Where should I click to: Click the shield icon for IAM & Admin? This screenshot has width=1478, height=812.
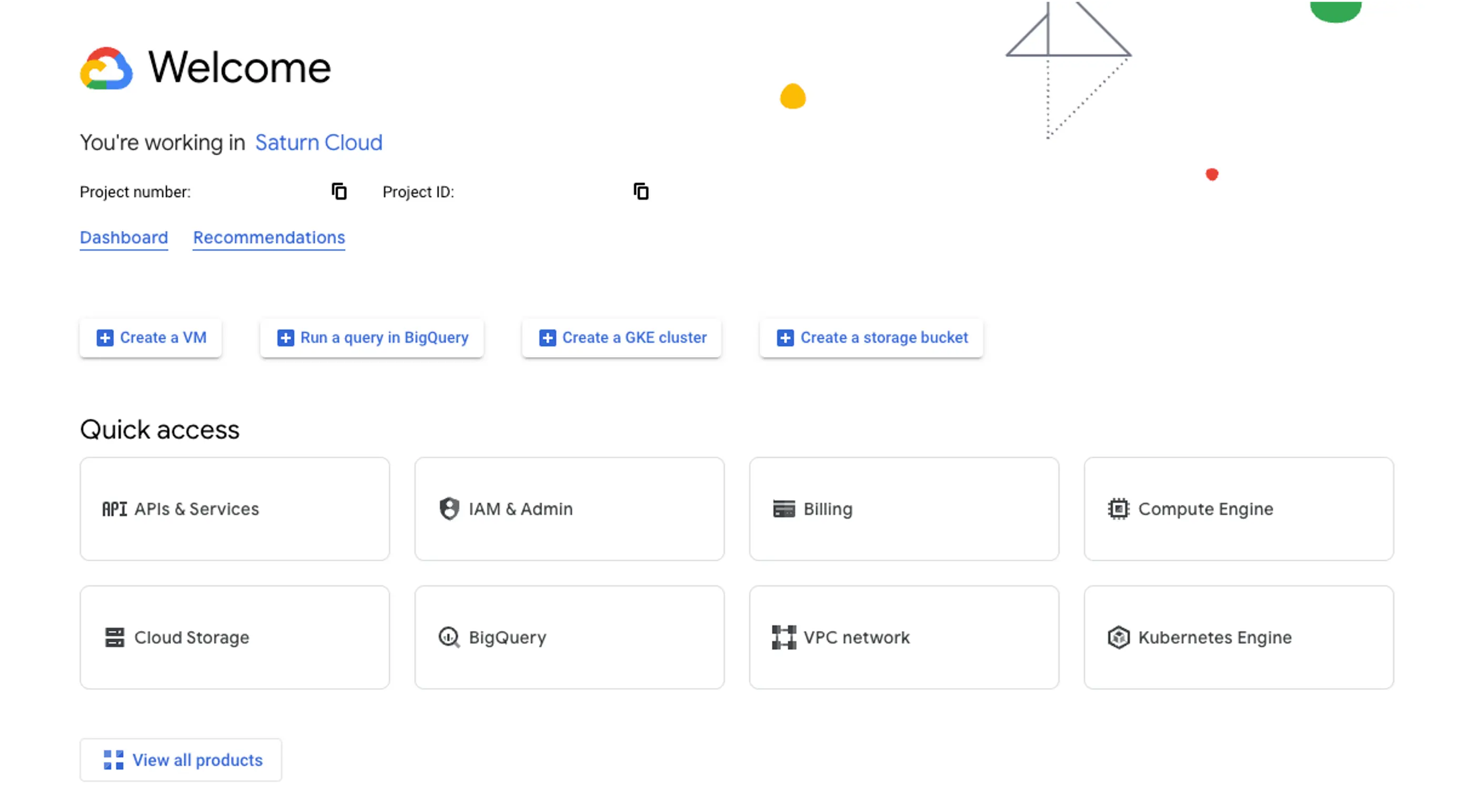[449, 509]
